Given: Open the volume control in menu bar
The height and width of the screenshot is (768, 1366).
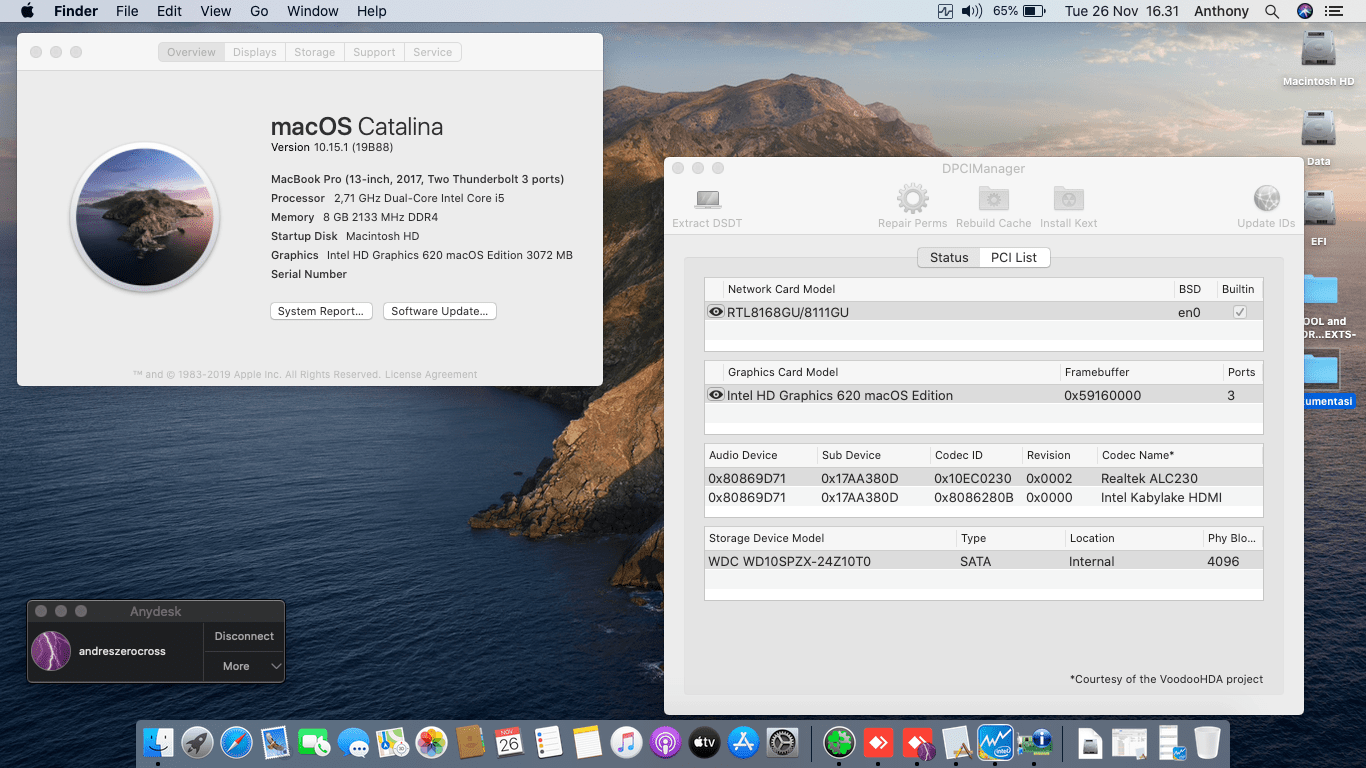Looking at the screenshot, I should click(971, 11).
